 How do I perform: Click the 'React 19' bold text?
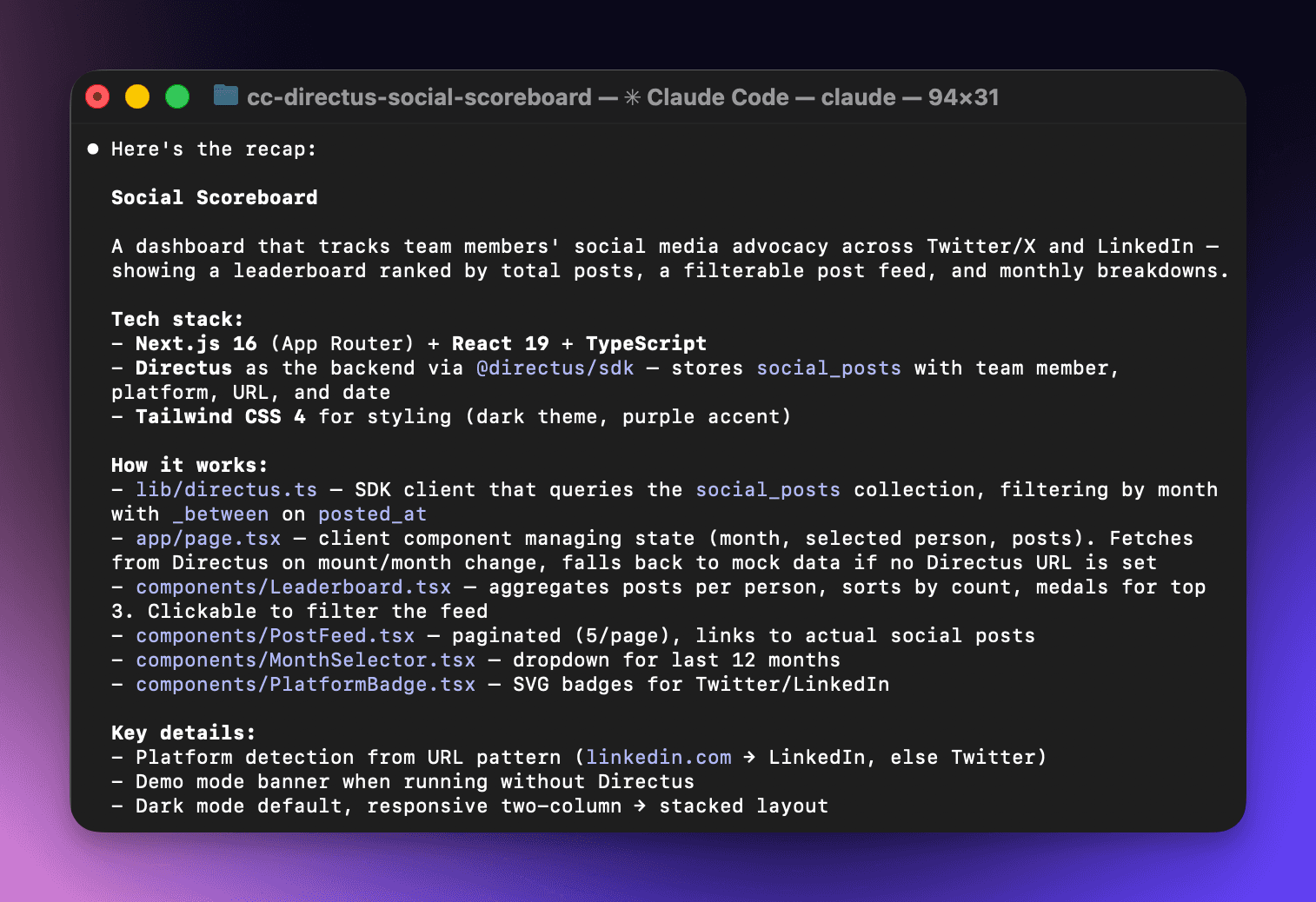[x=501, y=344]
